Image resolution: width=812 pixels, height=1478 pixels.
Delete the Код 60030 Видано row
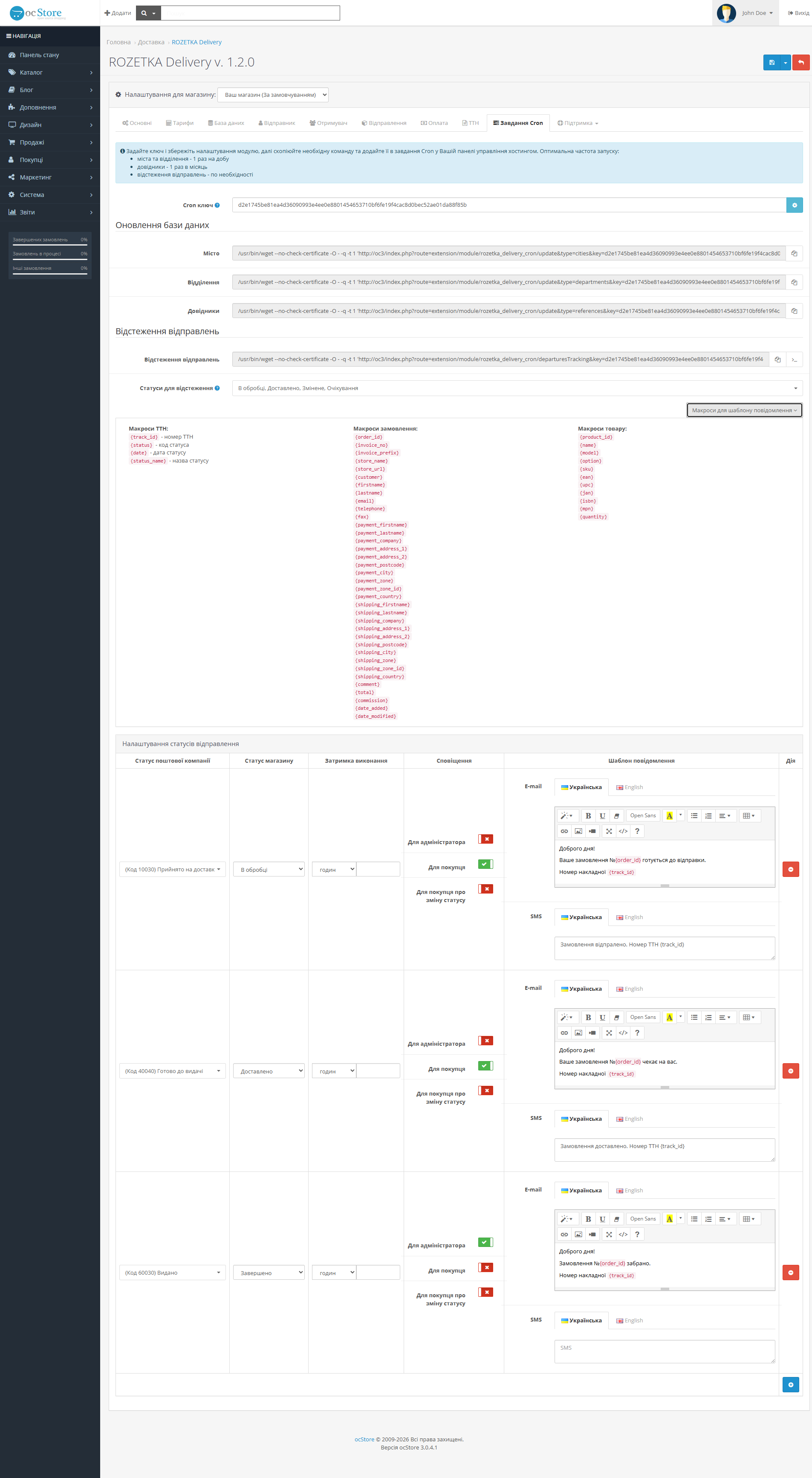click(x=791, y=1273)
